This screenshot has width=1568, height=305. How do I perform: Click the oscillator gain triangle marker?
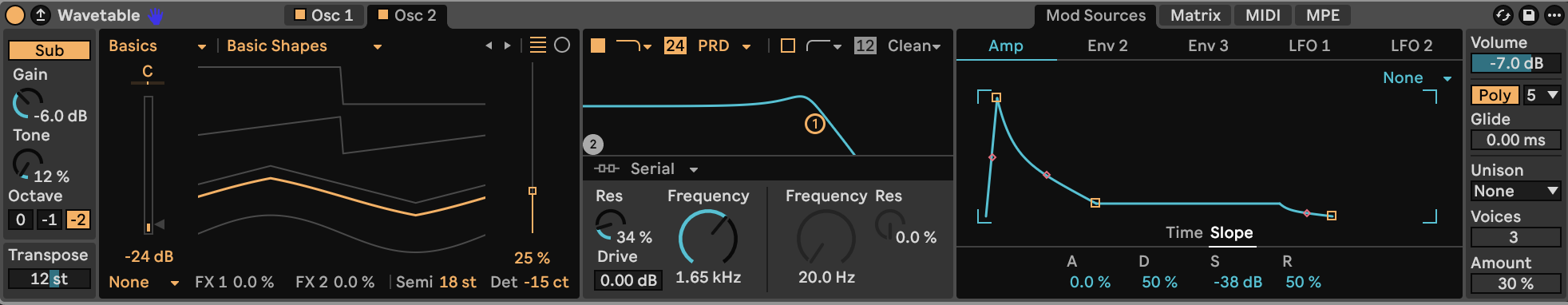pos(160,224)
